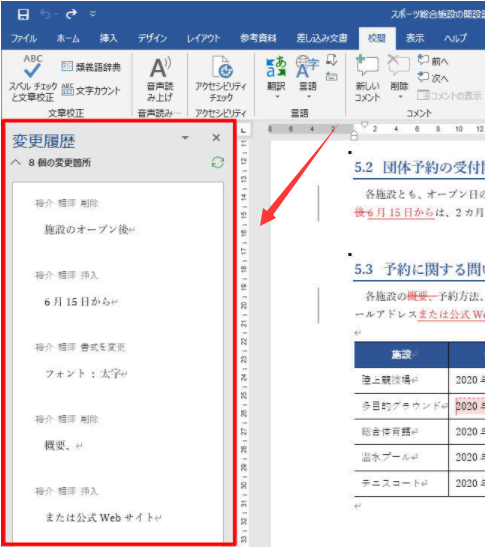
Task: Click the 温水プール table cell
Action: [401, 458]
